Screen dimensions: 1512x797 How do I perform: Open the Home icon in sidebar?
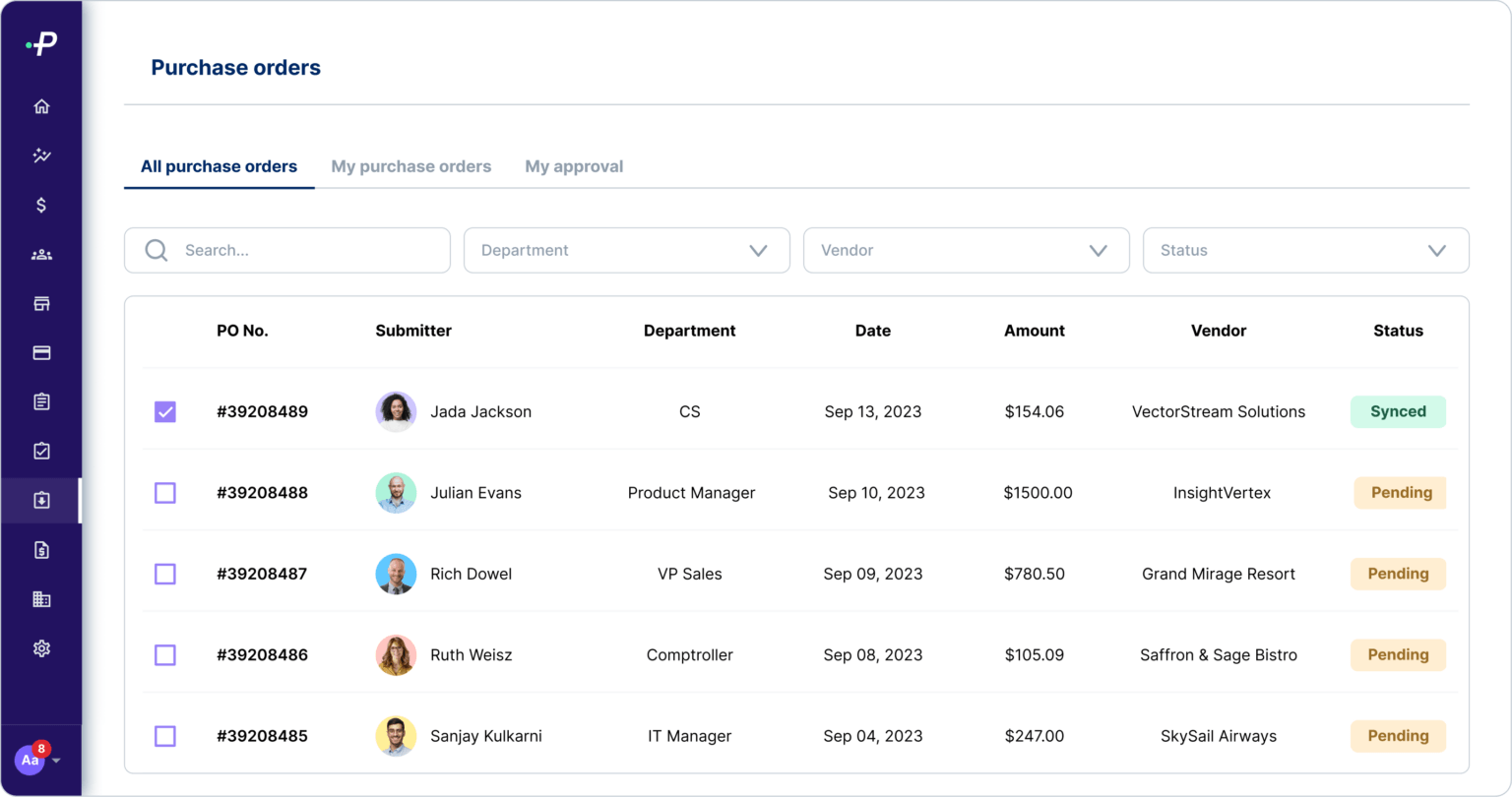(41, 106)
